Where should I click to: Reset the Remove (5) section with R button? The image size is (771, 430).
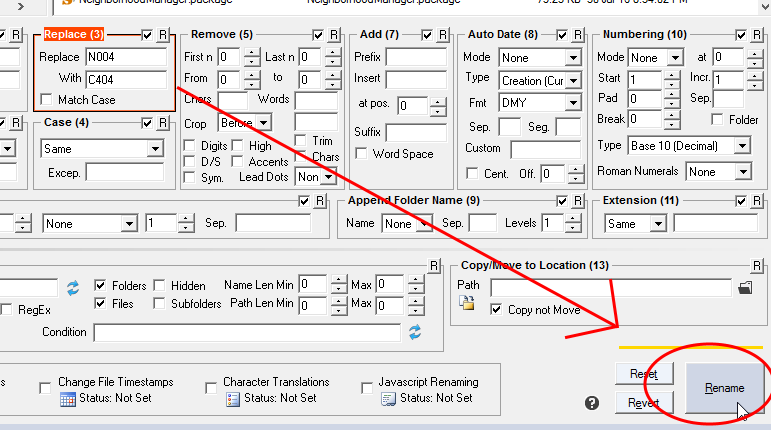point(334,35)
